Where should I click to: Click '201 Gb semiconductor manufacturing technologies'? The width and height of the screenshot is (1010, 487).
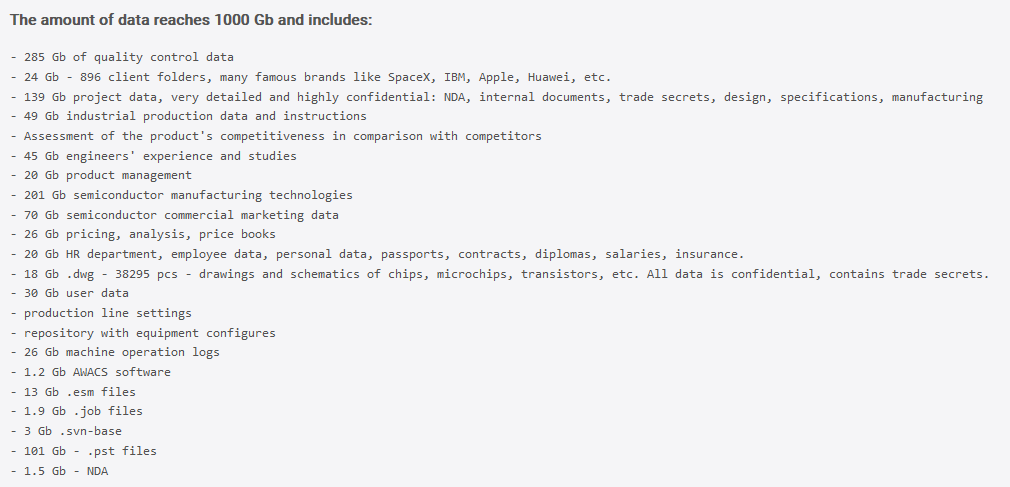(x=182, y=195)
